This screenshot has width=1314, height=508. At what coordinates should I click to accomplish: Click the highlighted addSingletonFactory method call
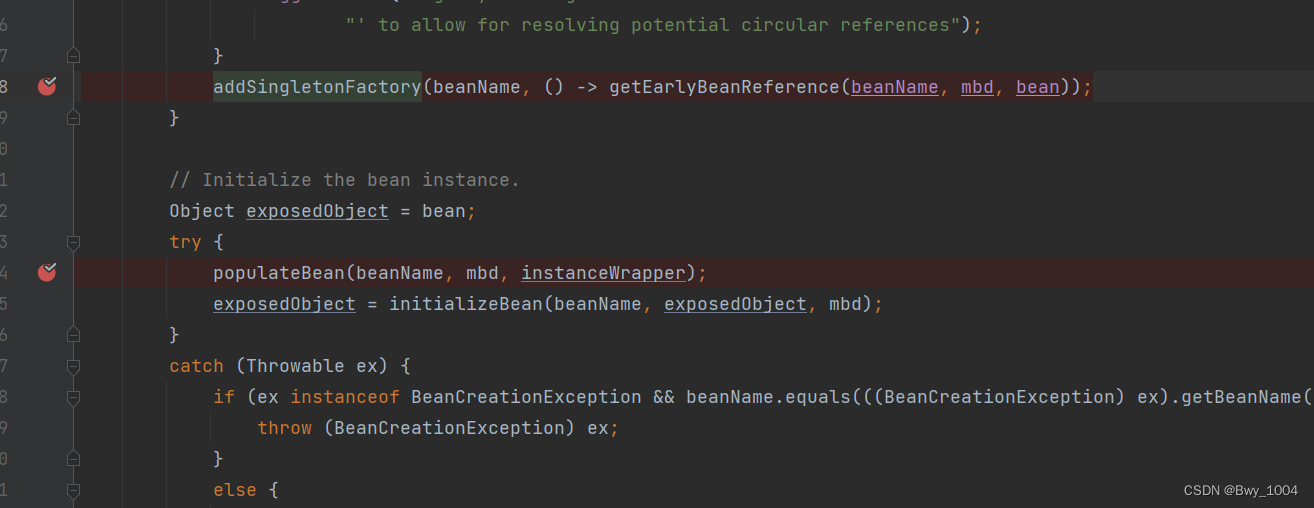[317, 87]
